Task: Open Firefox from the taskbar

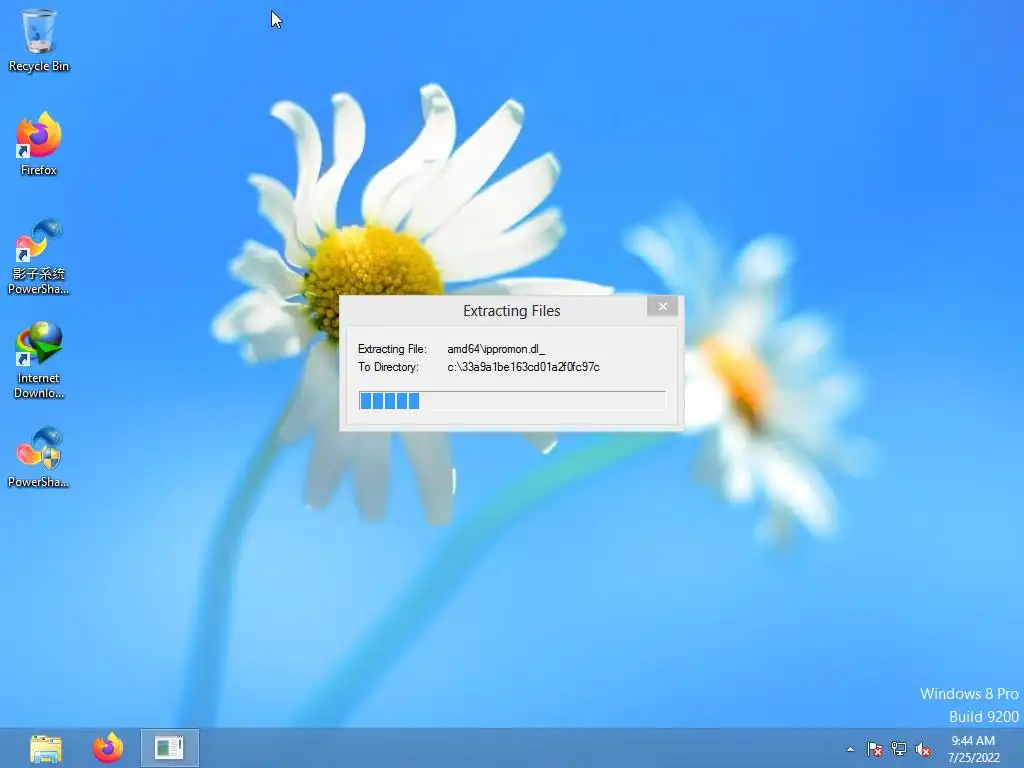Action: [x=108, y=748]
